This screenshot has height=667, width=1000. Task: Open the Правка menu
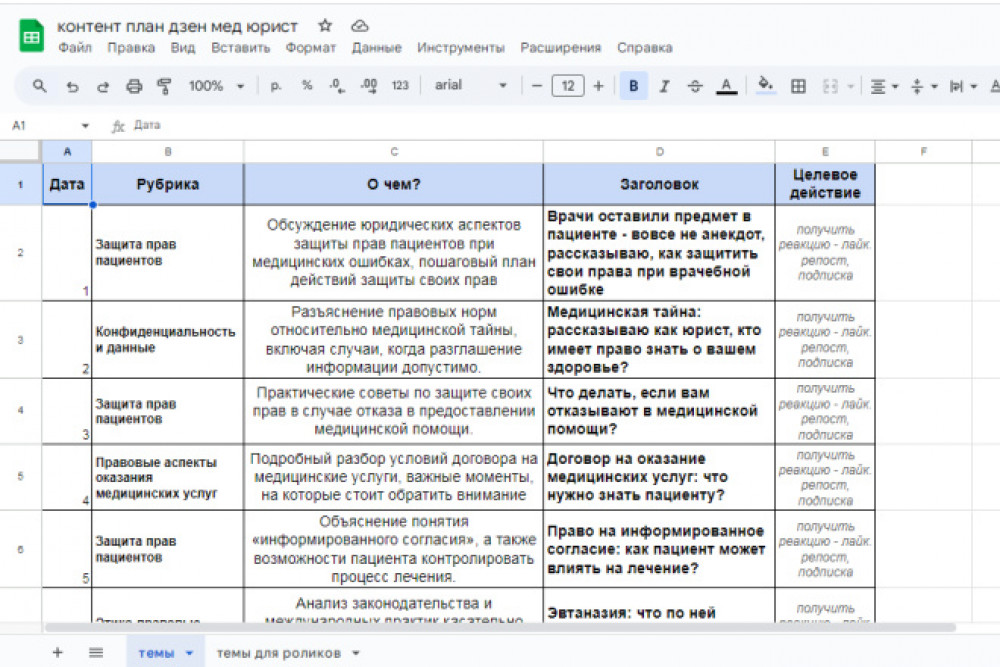(x=131, y=48)
